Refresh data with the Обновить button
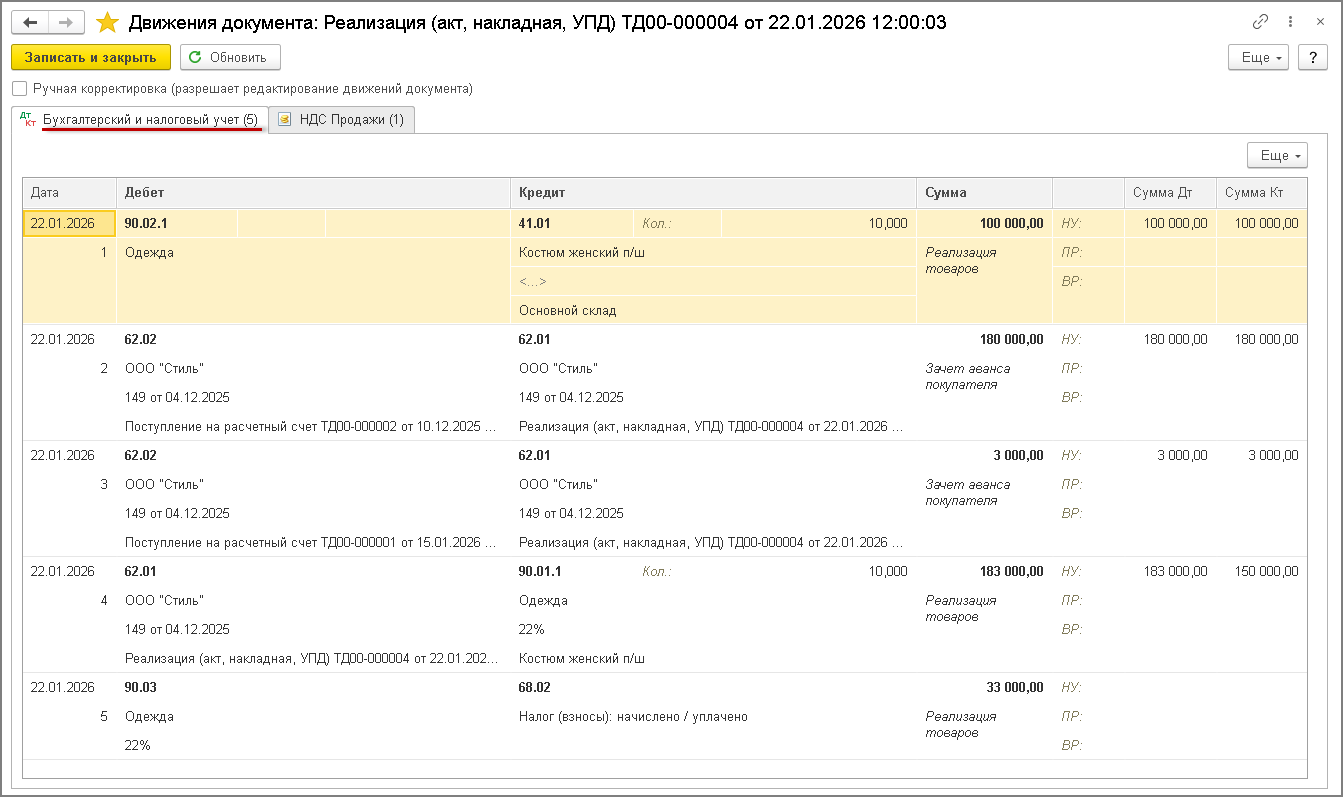 coord(229,58)
